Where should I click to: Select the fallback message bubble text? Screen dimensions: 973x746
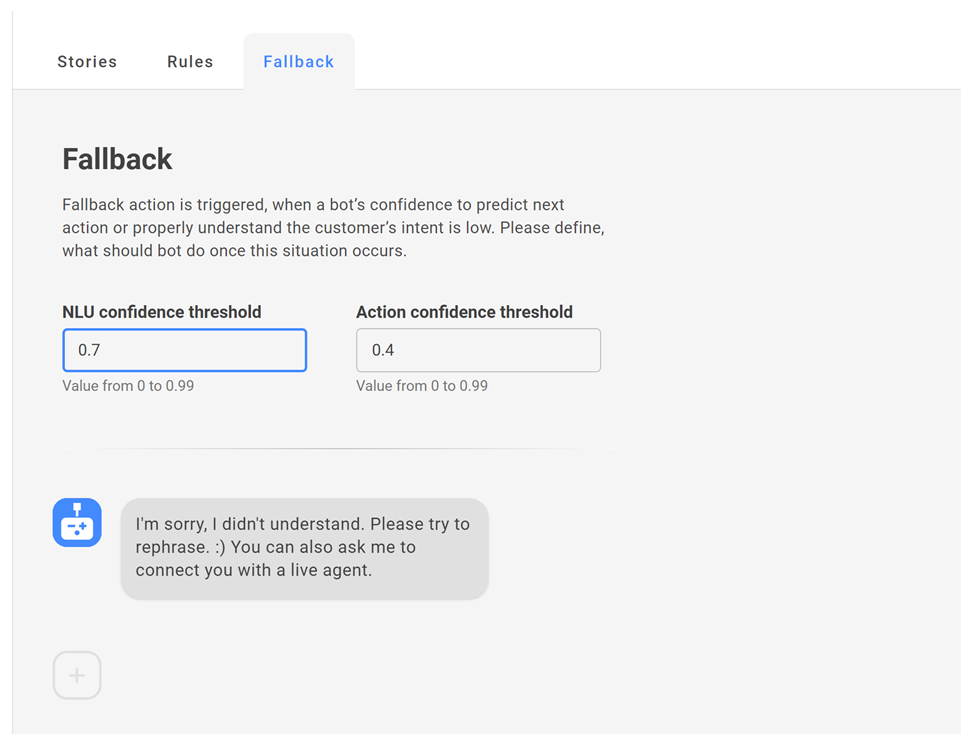tap(304, 547)
